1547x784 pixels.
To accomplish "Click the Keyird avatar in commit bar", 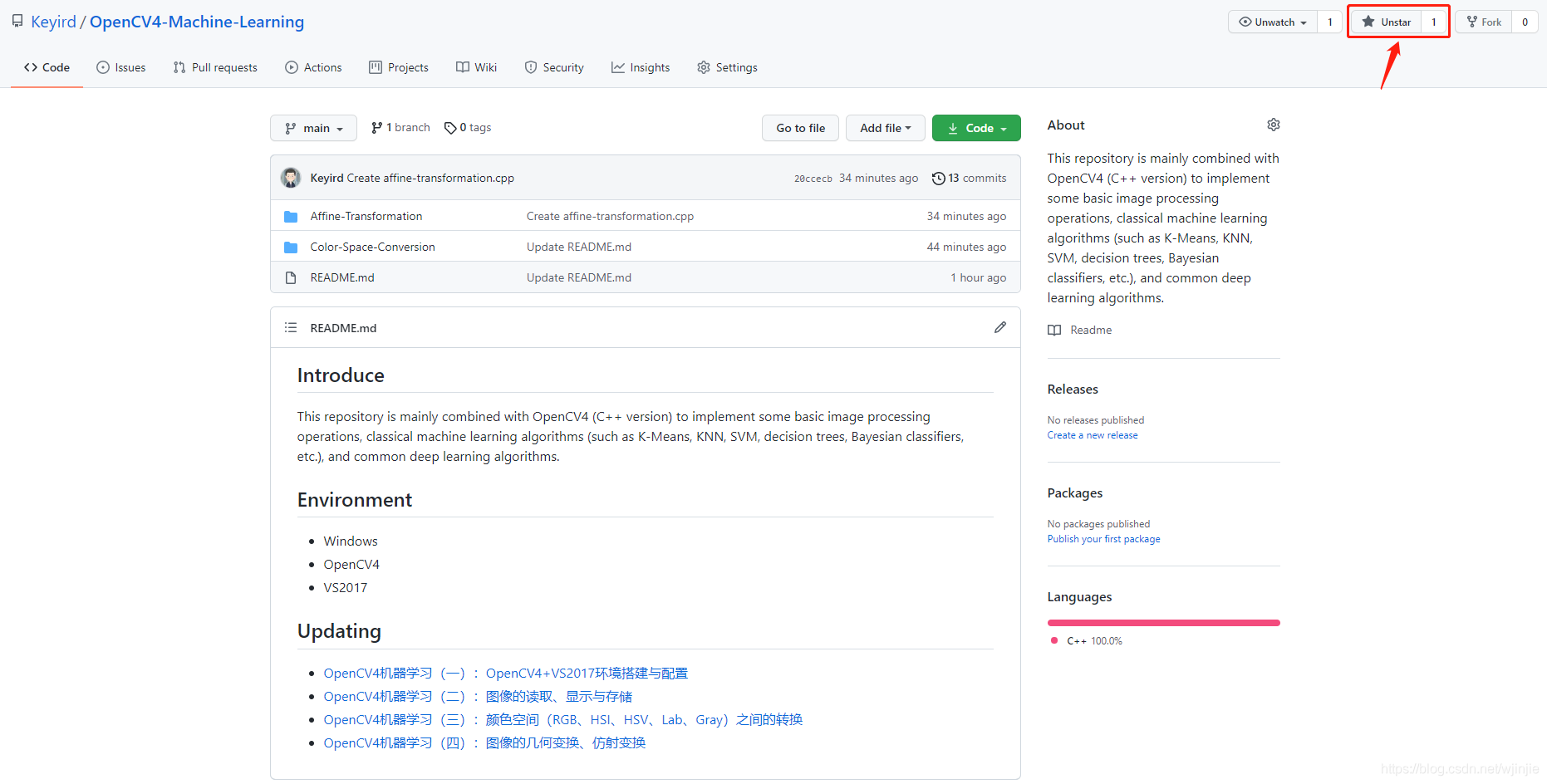I will click(291, 178).
